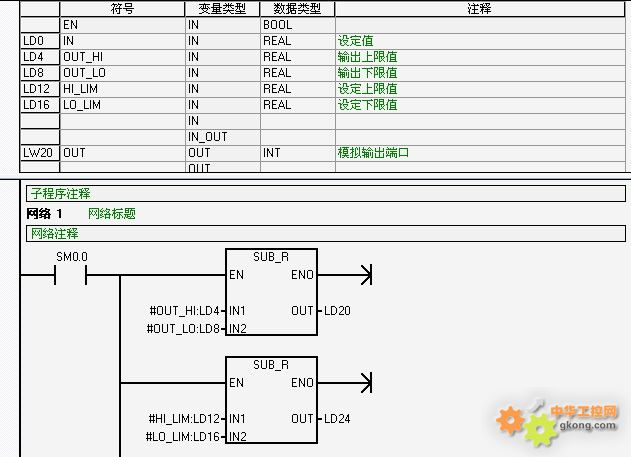The image size is (631, 457).
Task: Select the LD12 address cell
Action: coord(39,89)
